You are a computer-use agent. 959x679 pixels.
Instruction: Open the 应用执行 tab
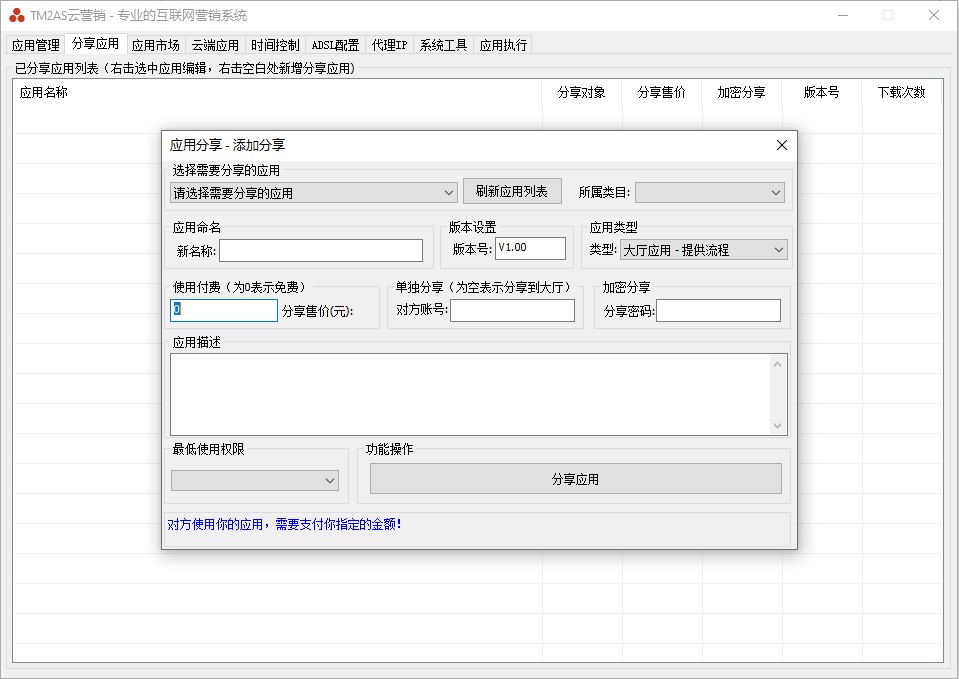coord(503,45)
